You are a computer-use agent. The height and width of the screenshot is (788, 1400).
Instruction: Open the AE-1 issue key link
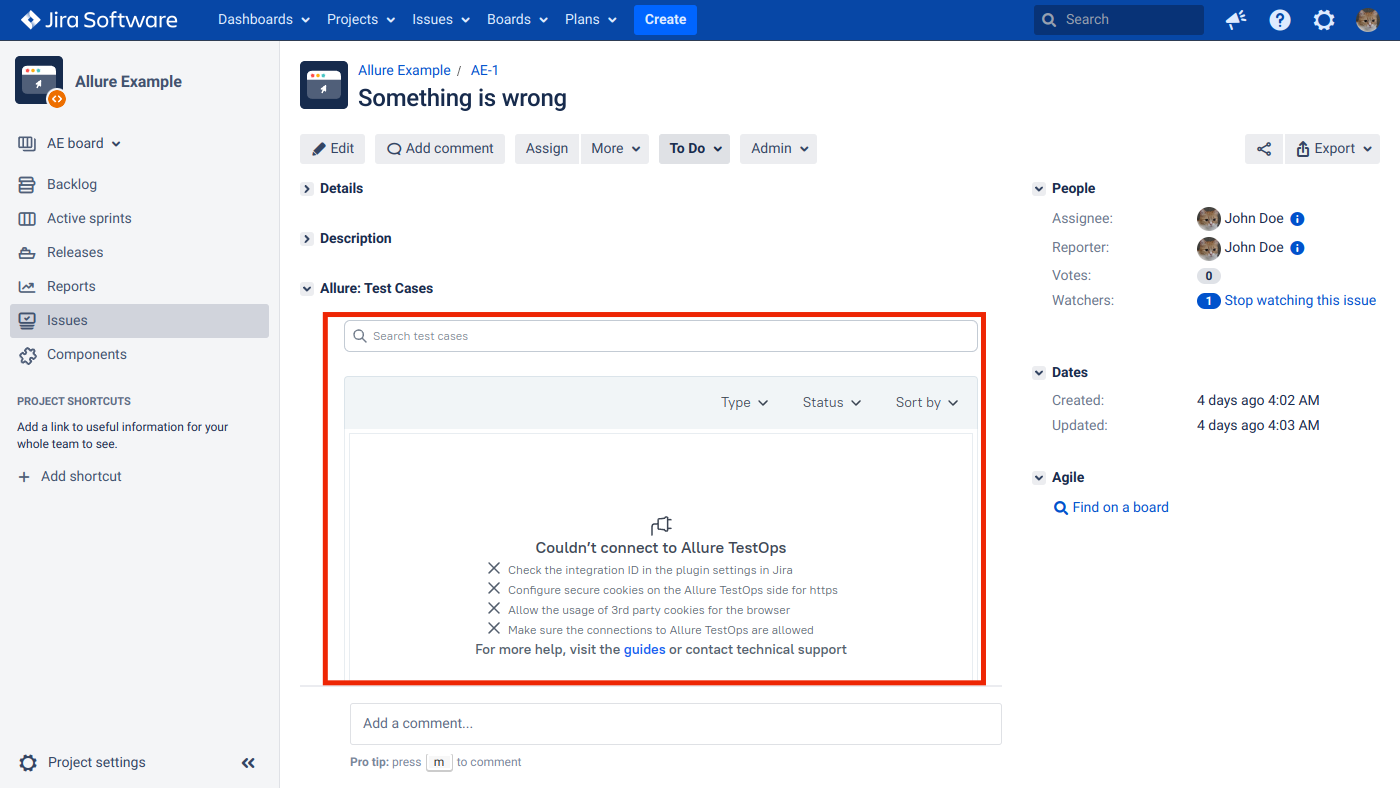pos(484,70)
